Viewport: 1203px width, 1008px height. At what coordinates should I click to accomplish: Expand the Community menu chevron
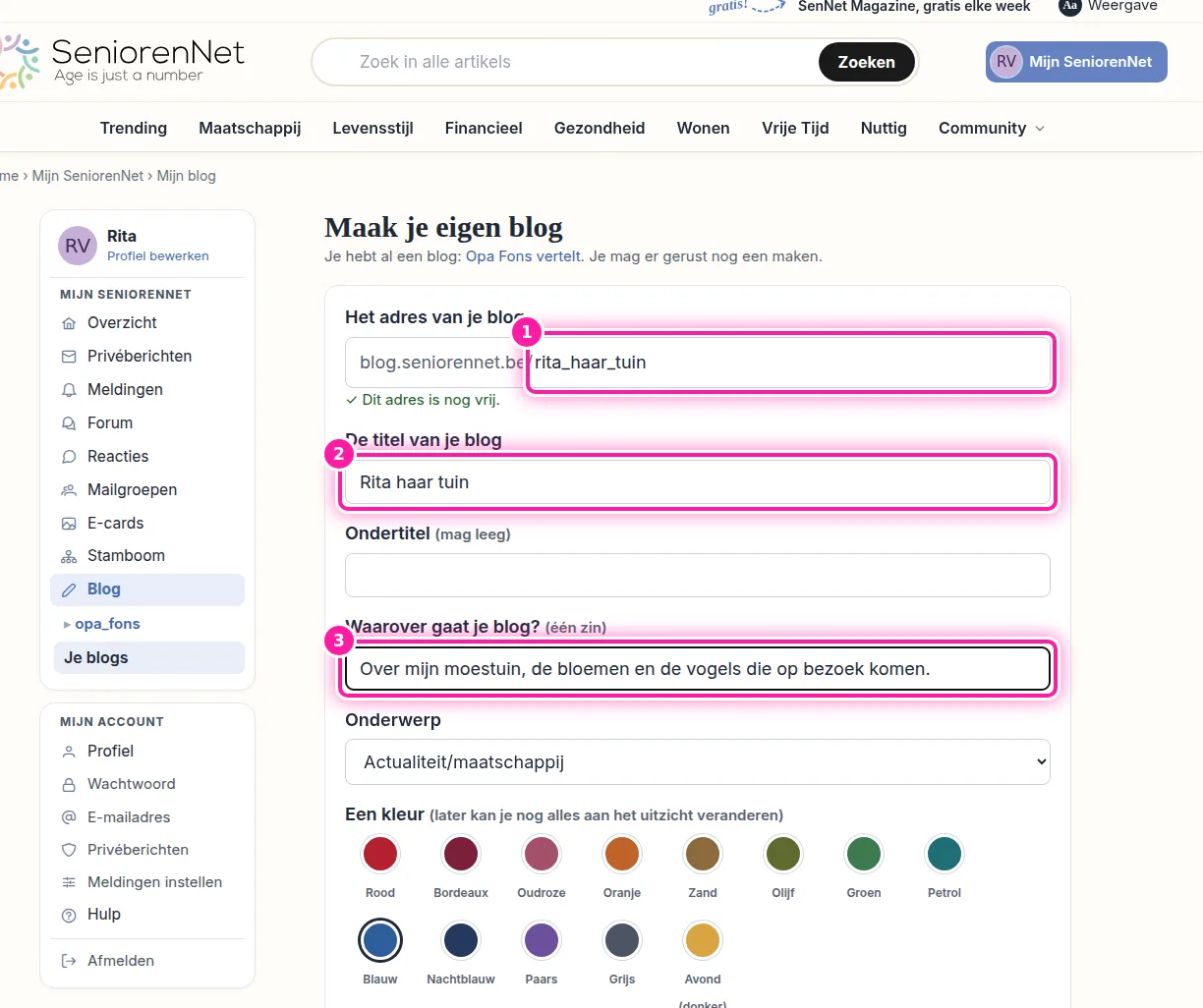click(1040, 129)
